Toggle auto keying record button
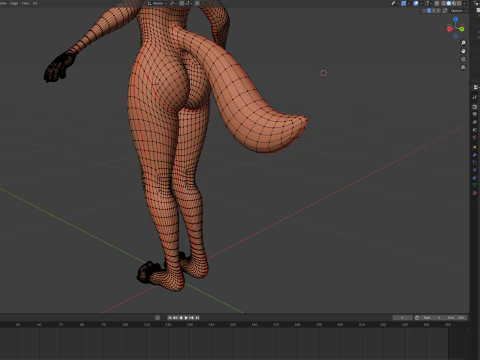 (157, 318)
